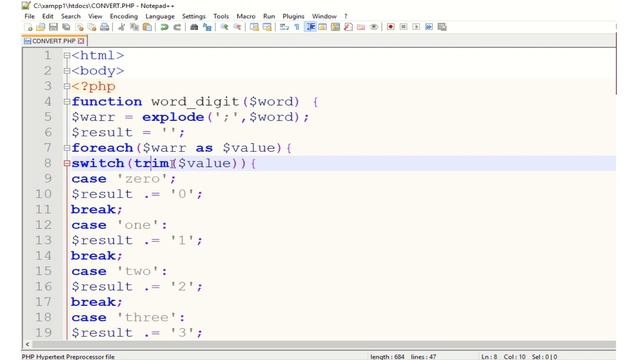Click the Save Recorded Macro icon
640x360 pixels.
click(442, 27)
